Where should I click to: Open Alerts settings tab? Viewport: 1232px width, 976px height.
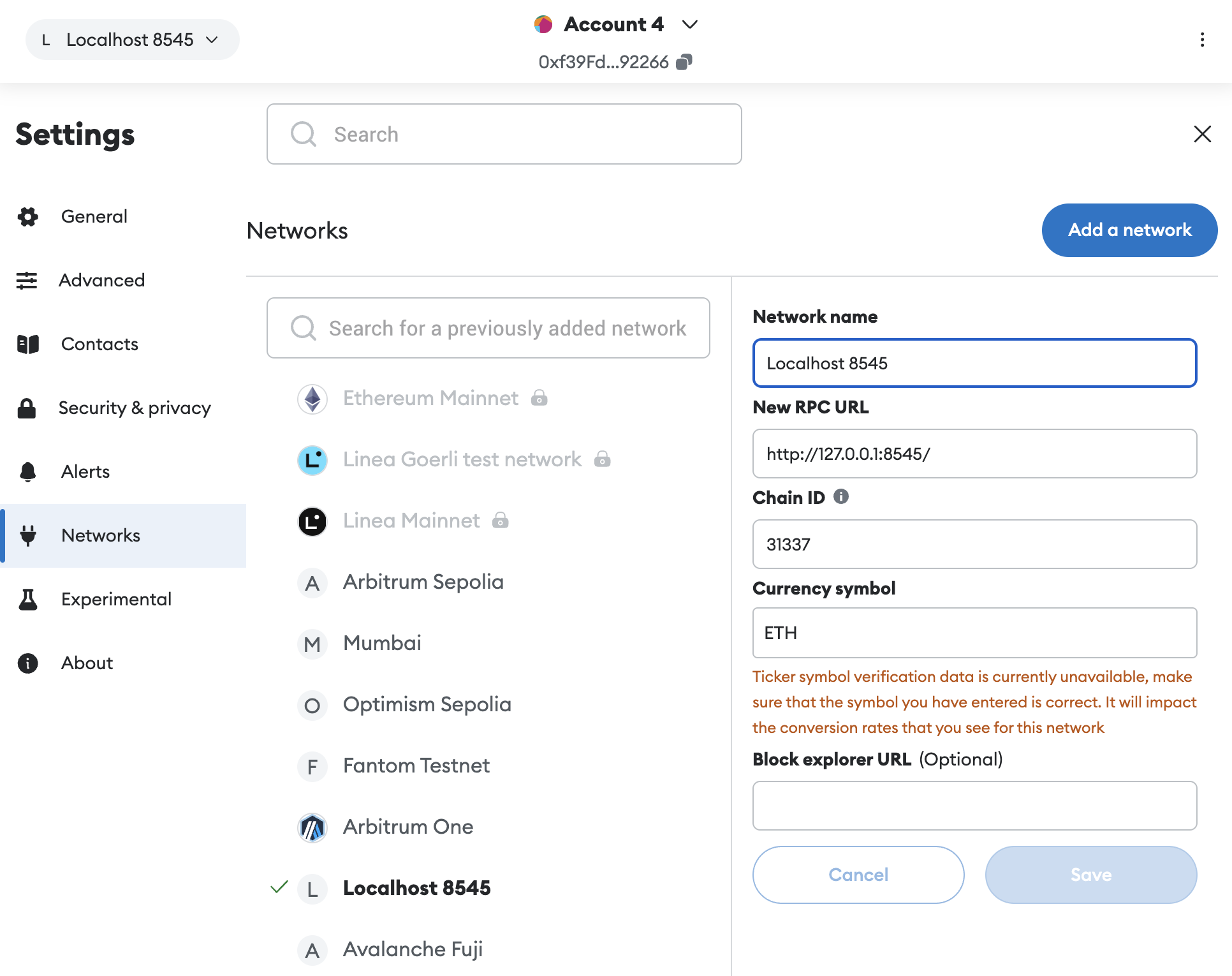(x=123, y=472)
